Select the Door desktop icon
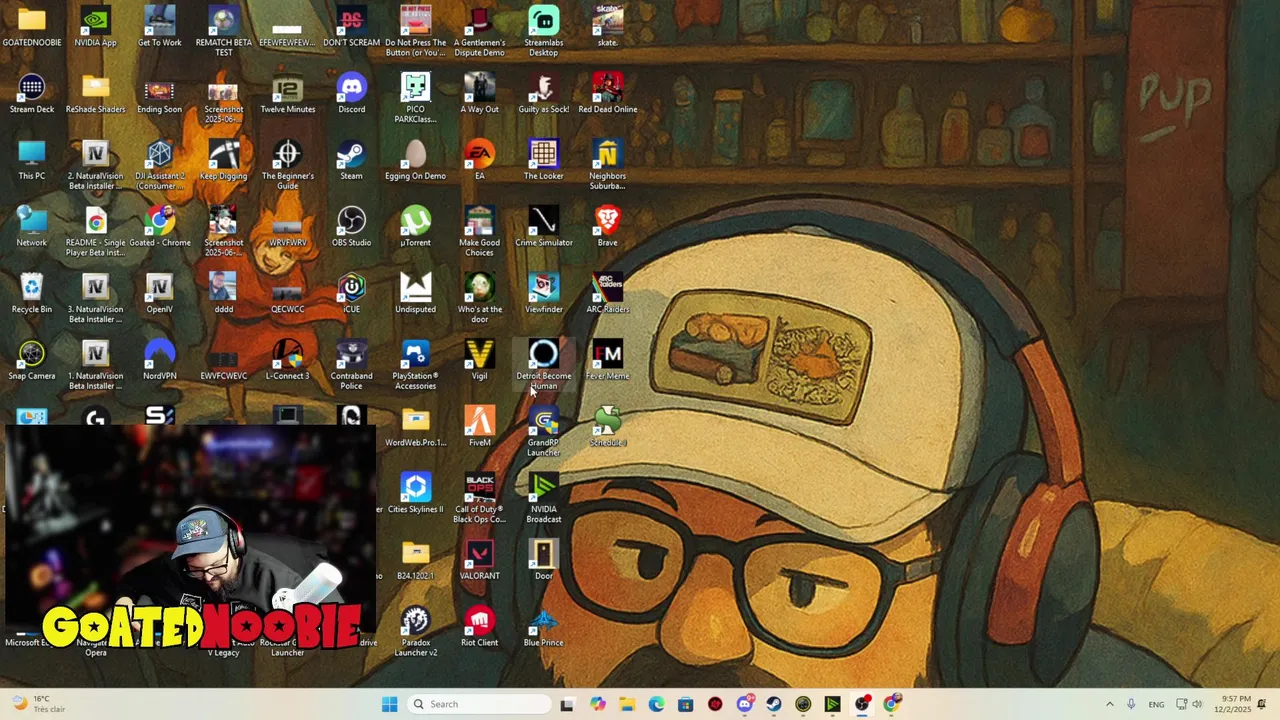The height and width of the screenshot is (720, 1280). click(543, 561)
